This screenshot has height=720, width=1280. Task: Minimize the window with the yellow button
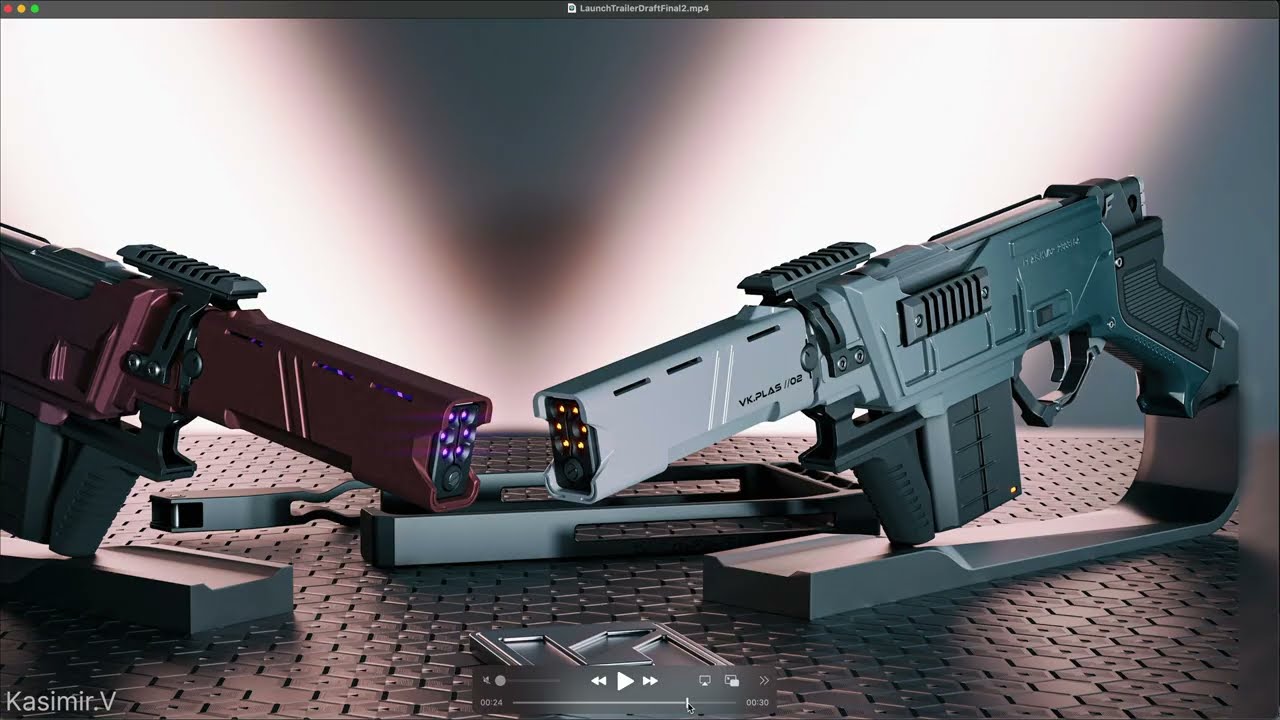pos(21,8)
